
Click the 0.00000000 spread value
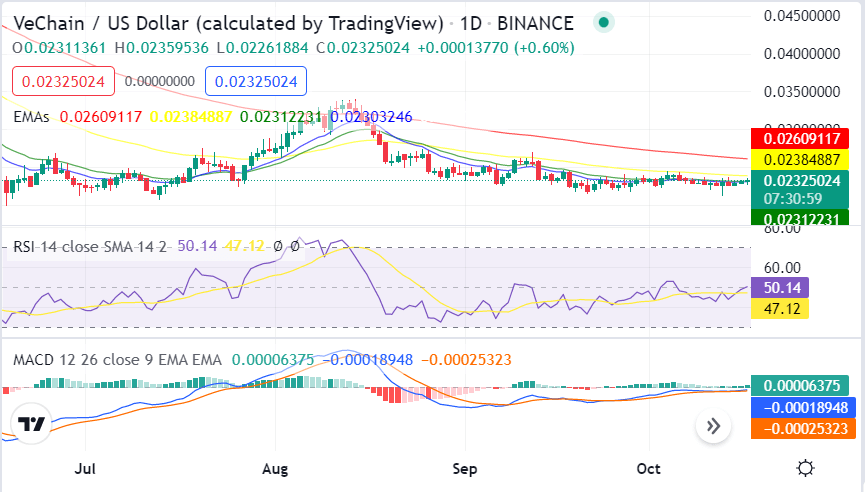[159, 82]
